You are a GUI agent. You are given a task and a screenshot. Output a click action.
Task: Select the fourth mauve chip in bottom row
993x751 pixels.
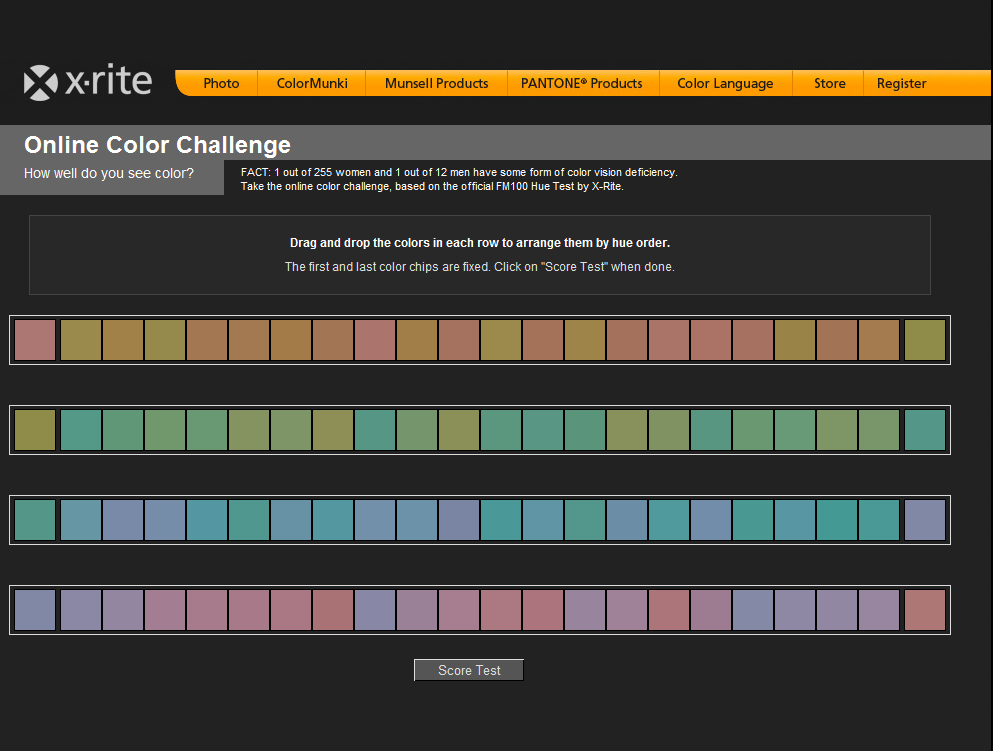[165, 610]
